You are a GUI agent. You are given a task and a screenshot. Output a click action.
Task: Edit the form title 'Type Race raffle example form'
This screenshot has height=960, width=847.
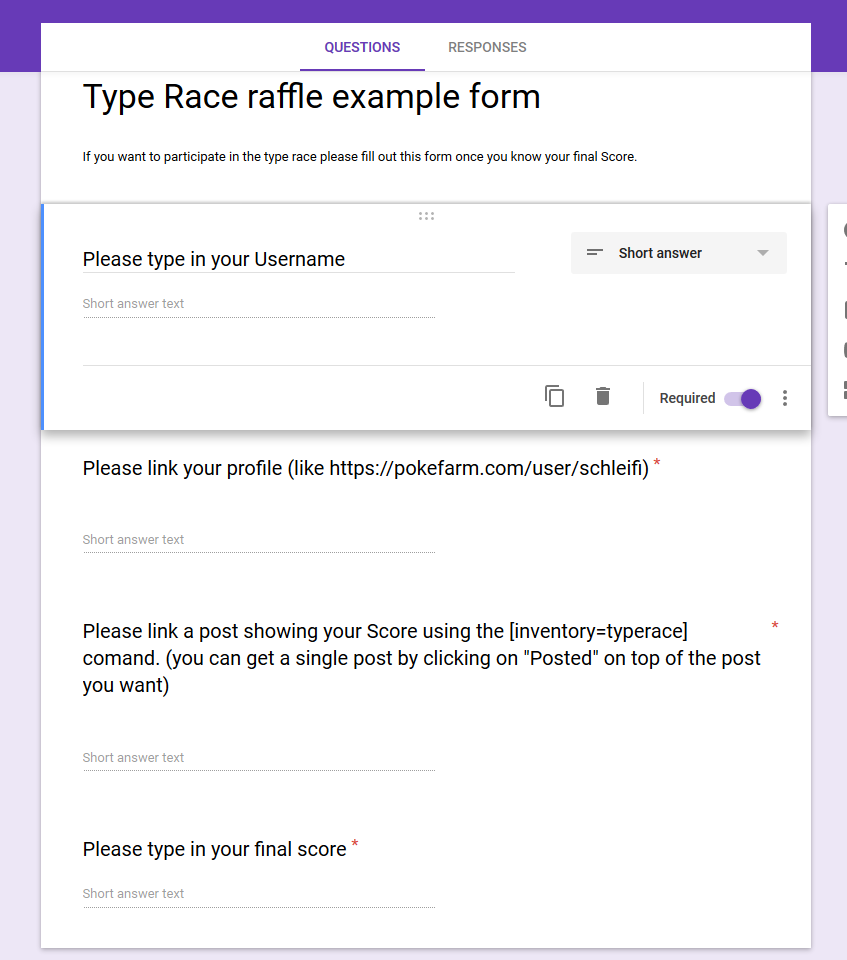(311, 97)
